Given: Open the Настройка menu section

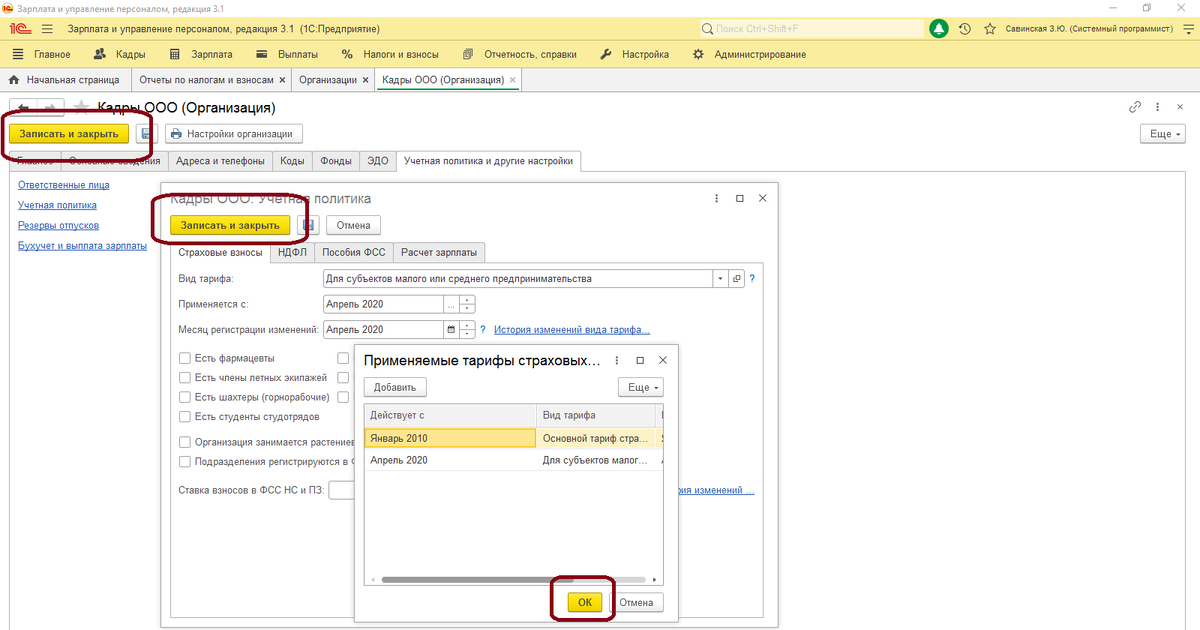Looking at the screenshot, I should [634, 54].
